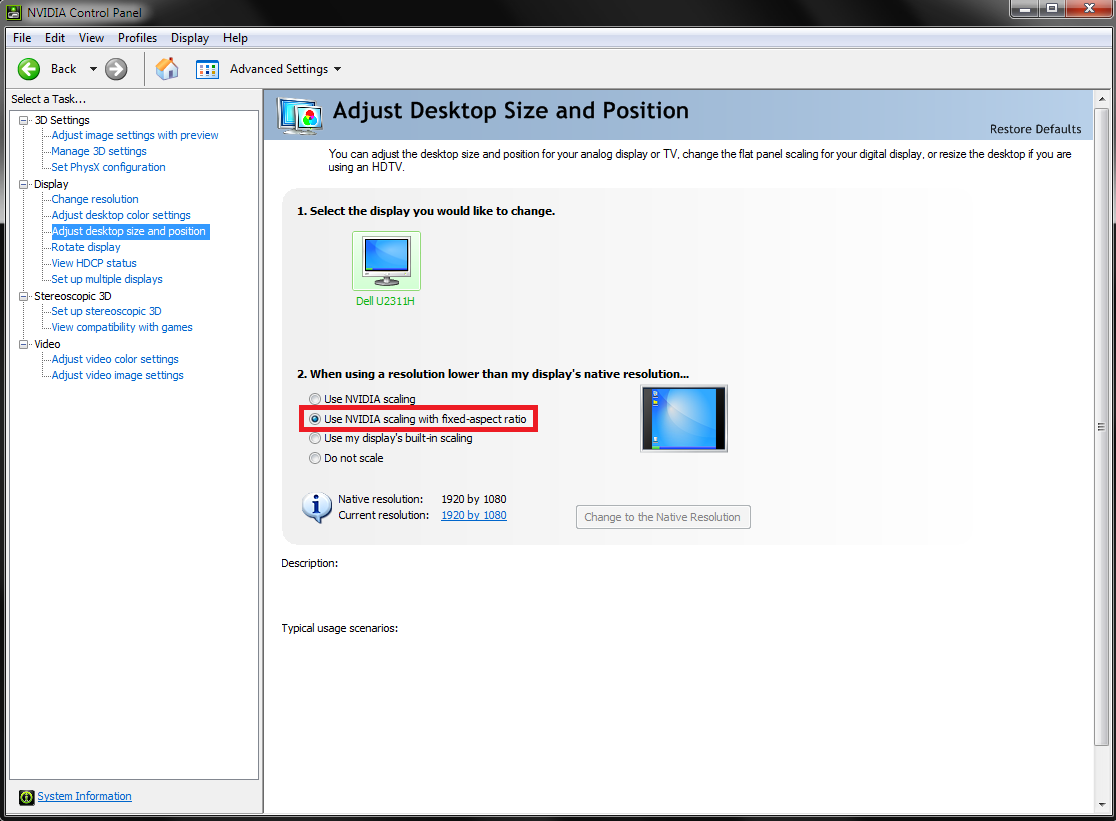
Task: Open the Help menu
Action: pyautogui.click(x=235, y=38)
